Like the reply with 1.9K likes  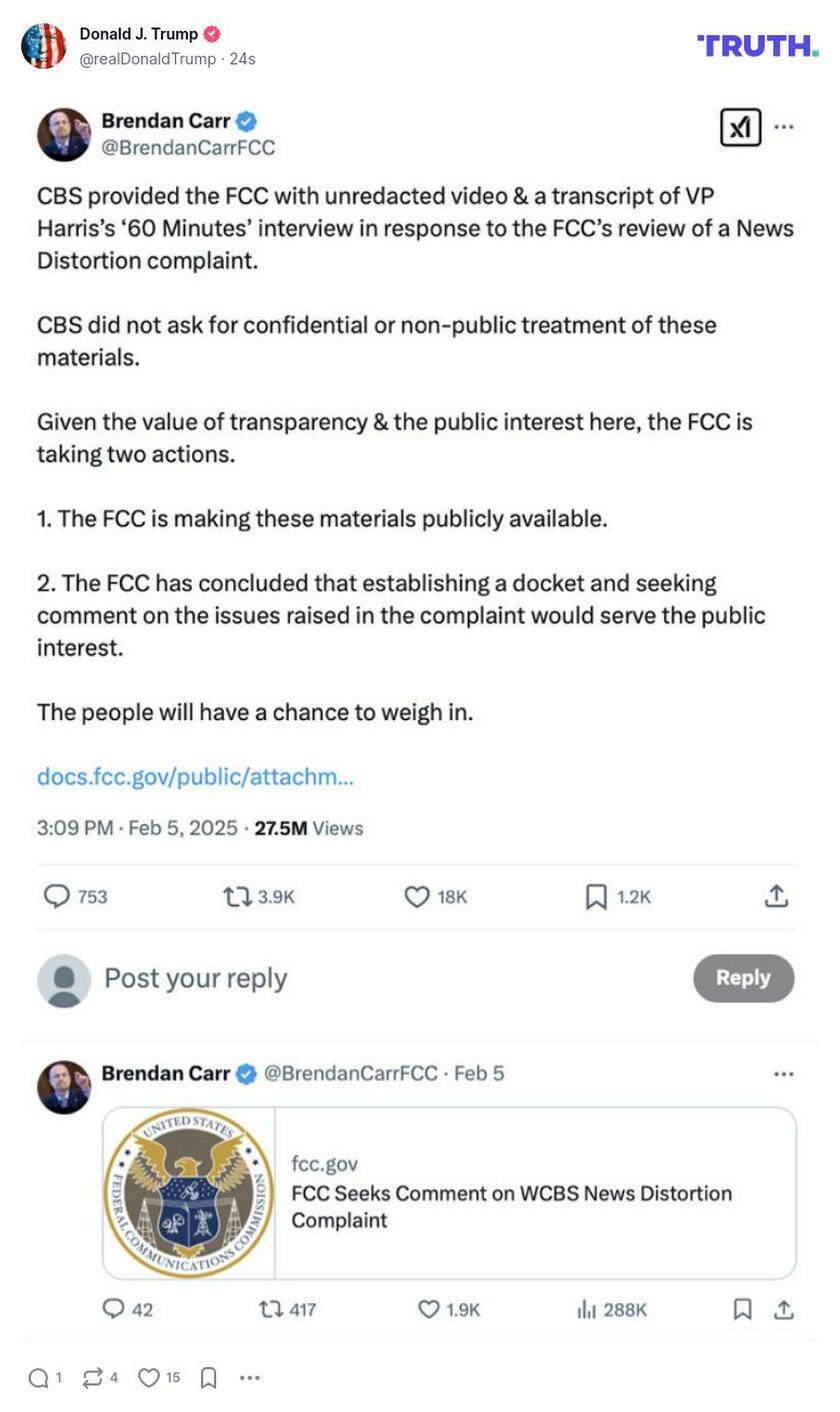click(429, 1308)
